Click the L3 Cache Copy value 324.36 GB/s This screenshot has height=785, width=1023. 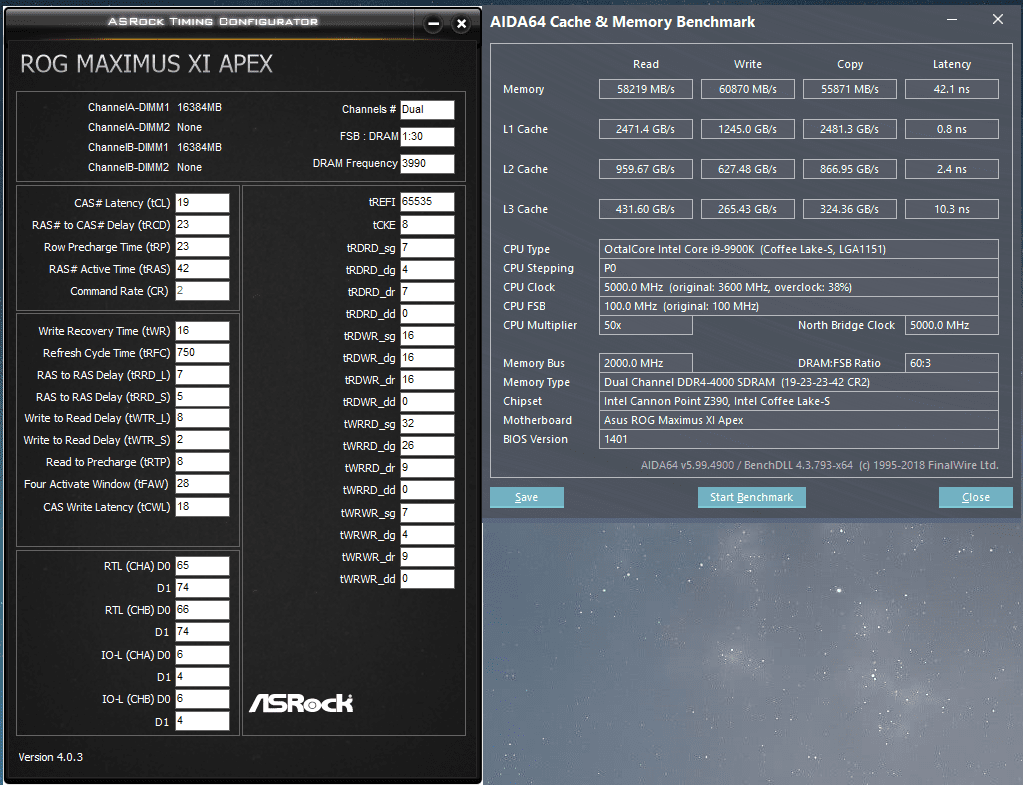coord(849,209)
